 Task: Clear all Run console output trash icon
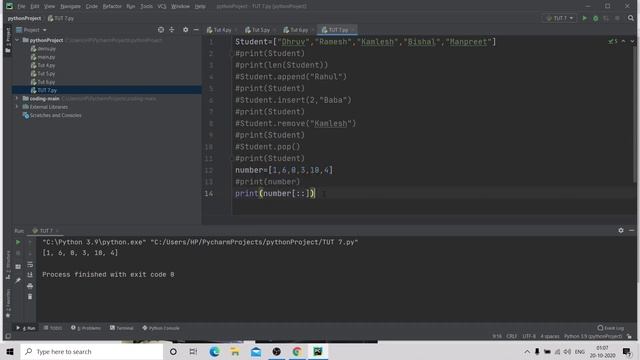(30, 296)
